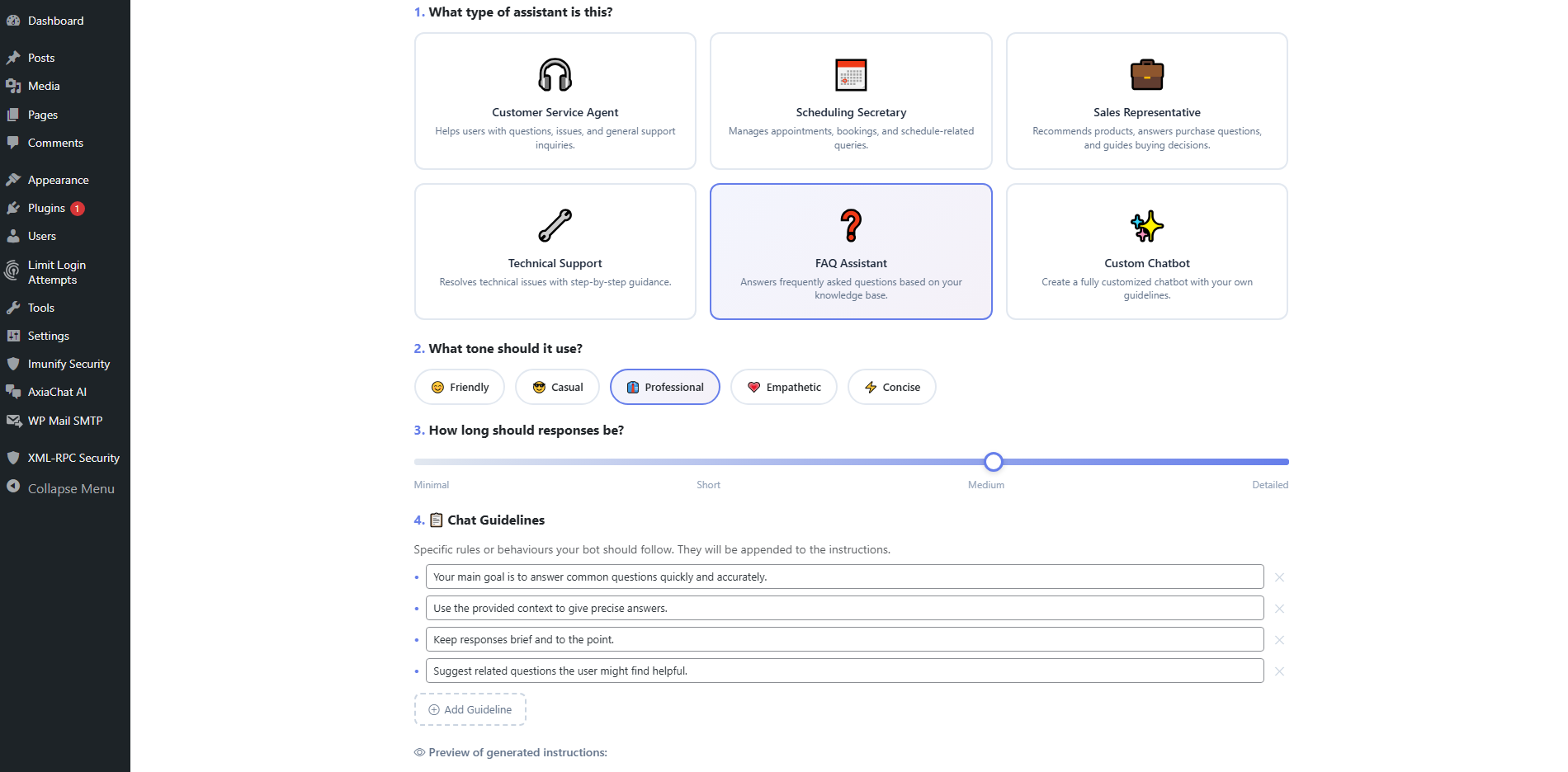Click the FAQ Assistant question mark icon

[x=851, y=225]
